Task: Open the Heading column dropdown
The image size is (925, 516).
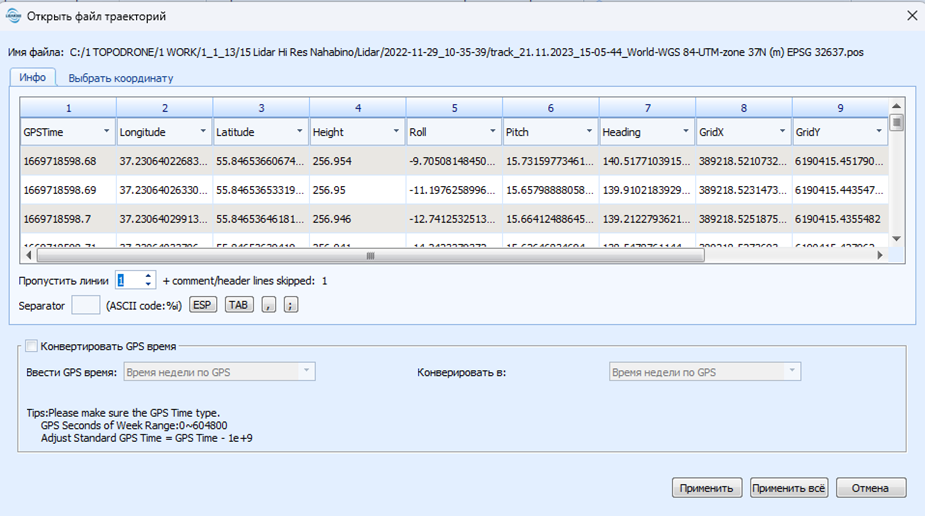Action: [685, 131]
